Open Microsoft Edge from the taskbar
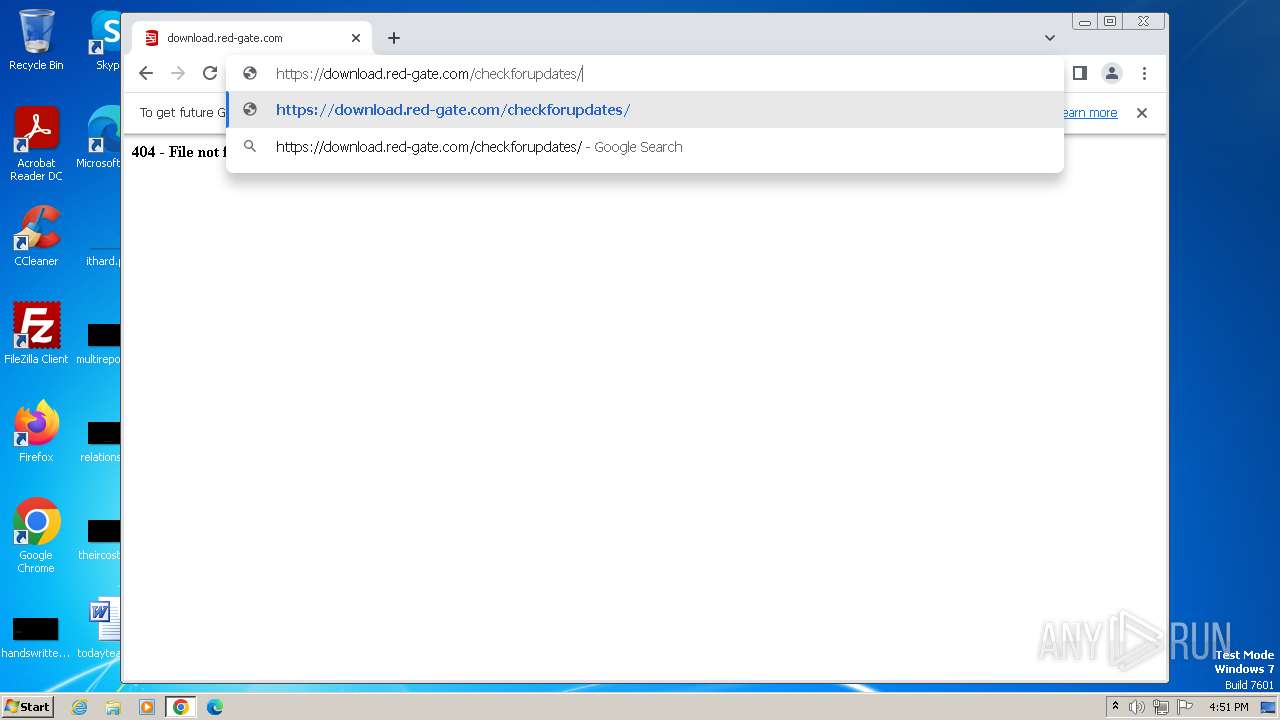 [215, 707]
